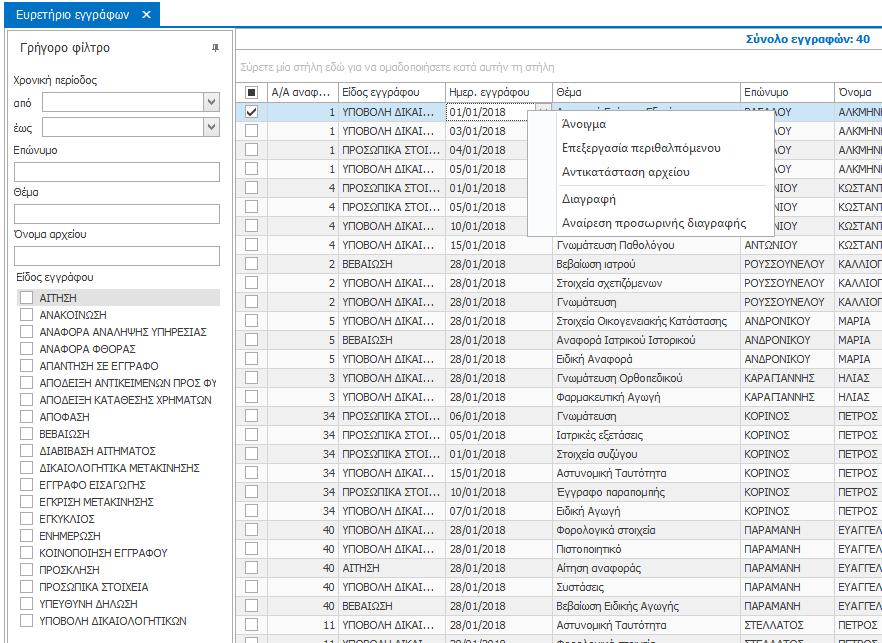Enable ΔΙΚΑΙΟΛΟΓΗΤΙΚΑ ΜΕΤΑΚΙΝΗΣΗΣ filter
This screenshot has width=882, height=643.
pos(26,468)
